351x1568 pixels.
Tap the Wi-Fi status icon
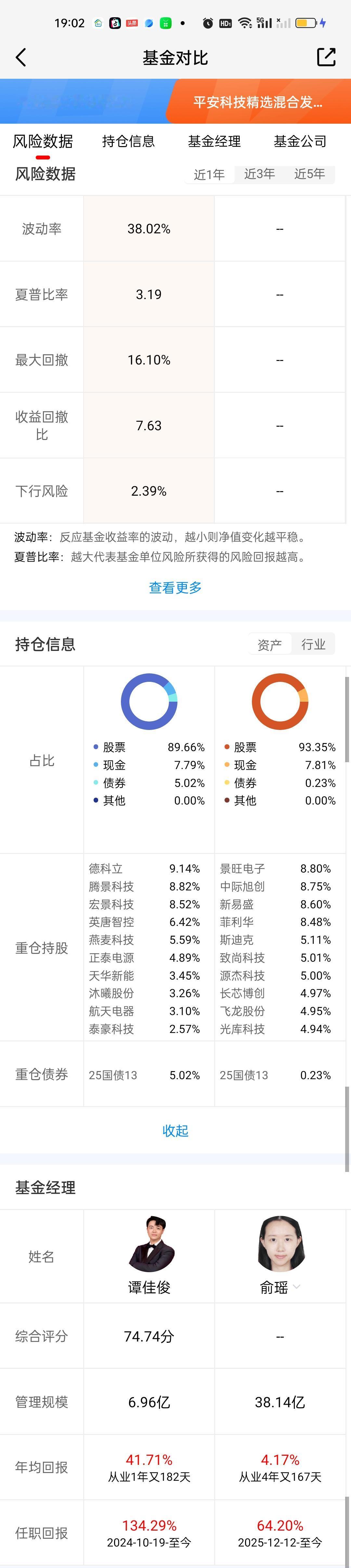click(244, 23)
